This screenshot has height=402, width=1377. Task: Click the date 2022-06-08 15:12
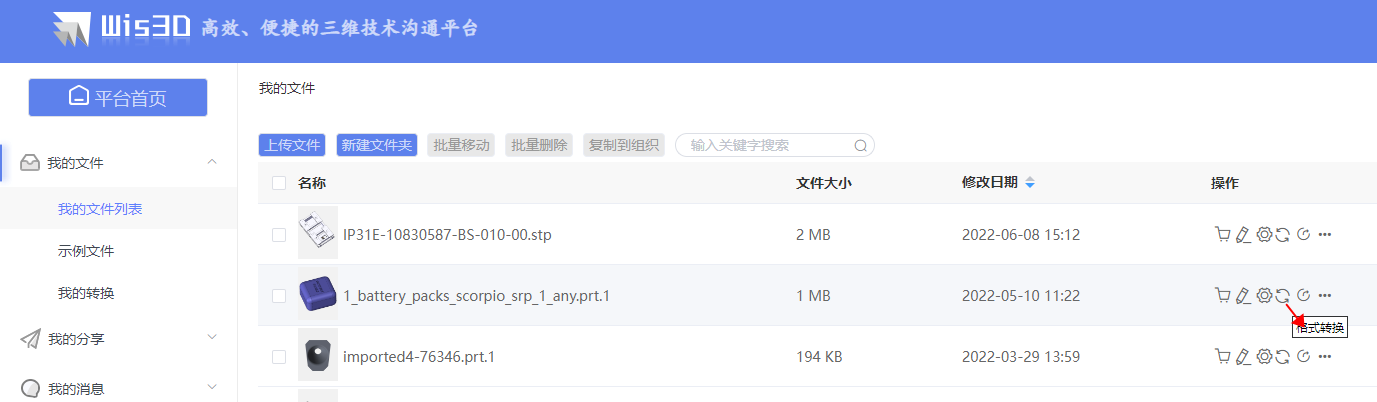click(x=1021, y=235)
